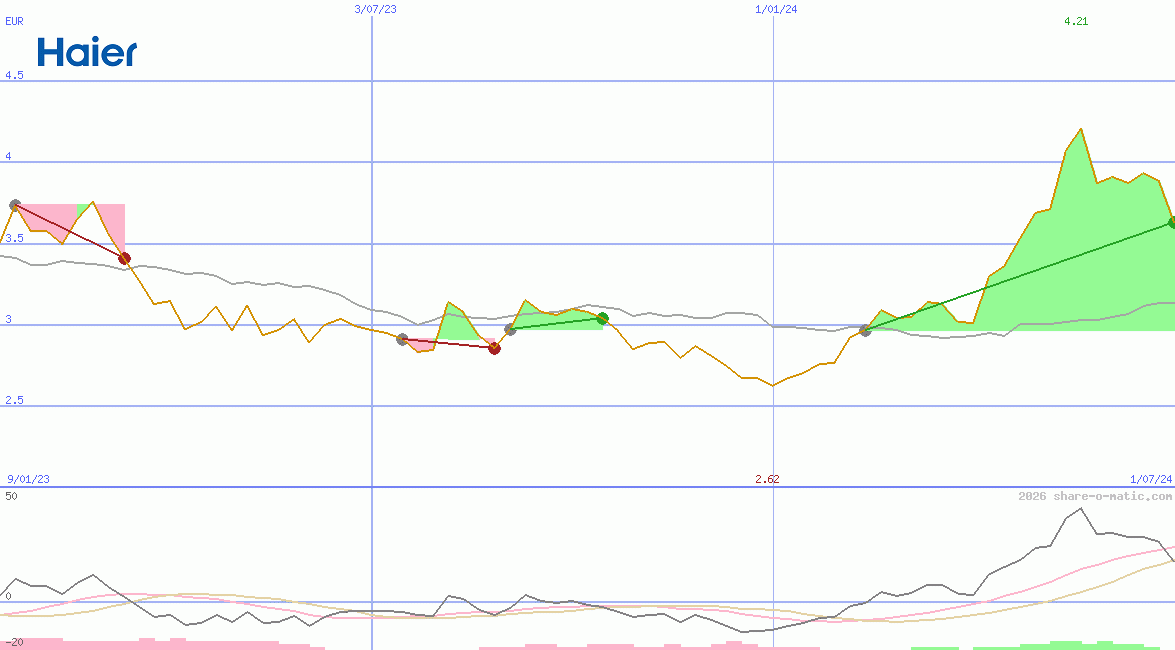This screenshot has width=1175, height=650.
Task: Click the 2.62 low price label
Action: pyautogui.click(x=767, y=479)
